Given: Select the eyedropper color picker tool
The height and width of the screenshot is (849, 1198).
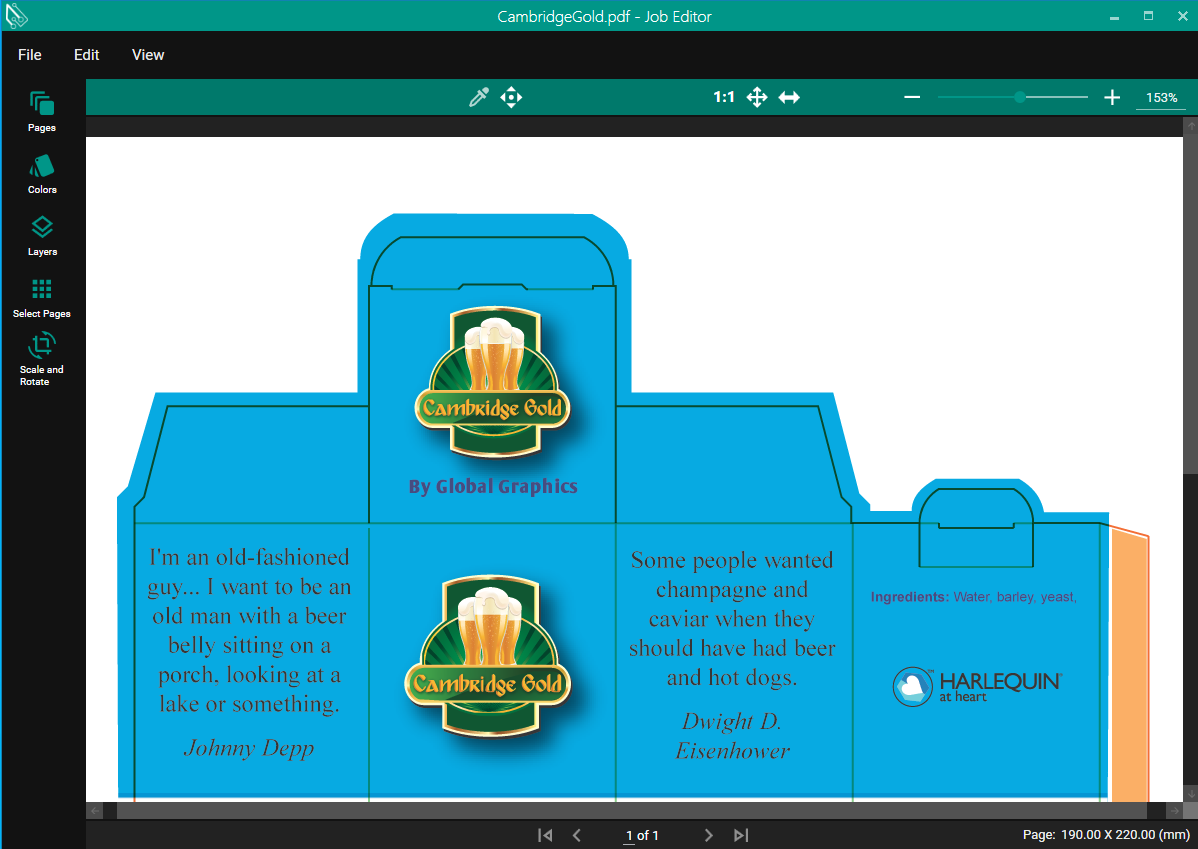Looking at the screenshot, I should pyautogui.click(x=479, y=97).
